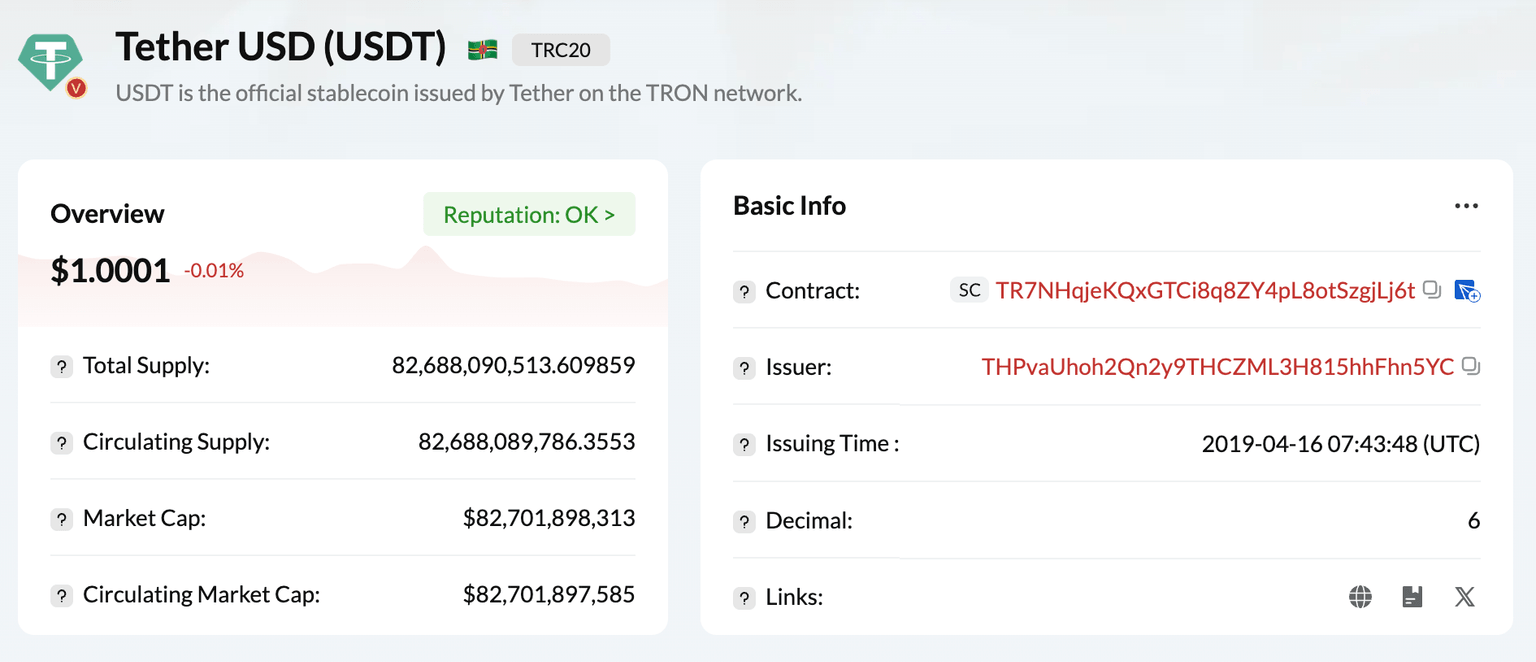Expand the Reputation: OK details
This screenshot has width=1536, height=662.
[529, 214]
